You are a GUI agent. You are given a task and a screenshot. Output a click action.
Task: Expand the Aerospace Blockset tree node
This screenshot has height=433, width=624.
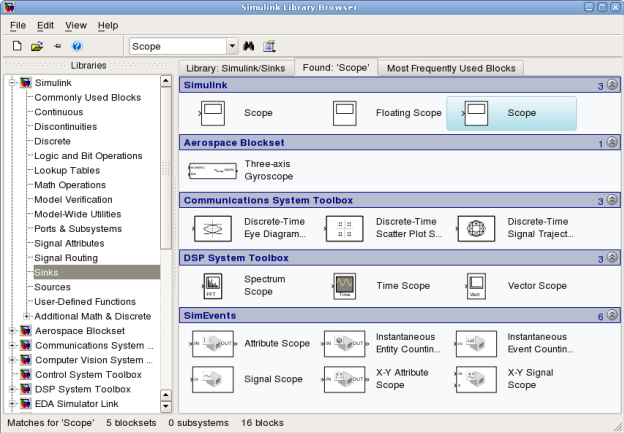point(12,331)
